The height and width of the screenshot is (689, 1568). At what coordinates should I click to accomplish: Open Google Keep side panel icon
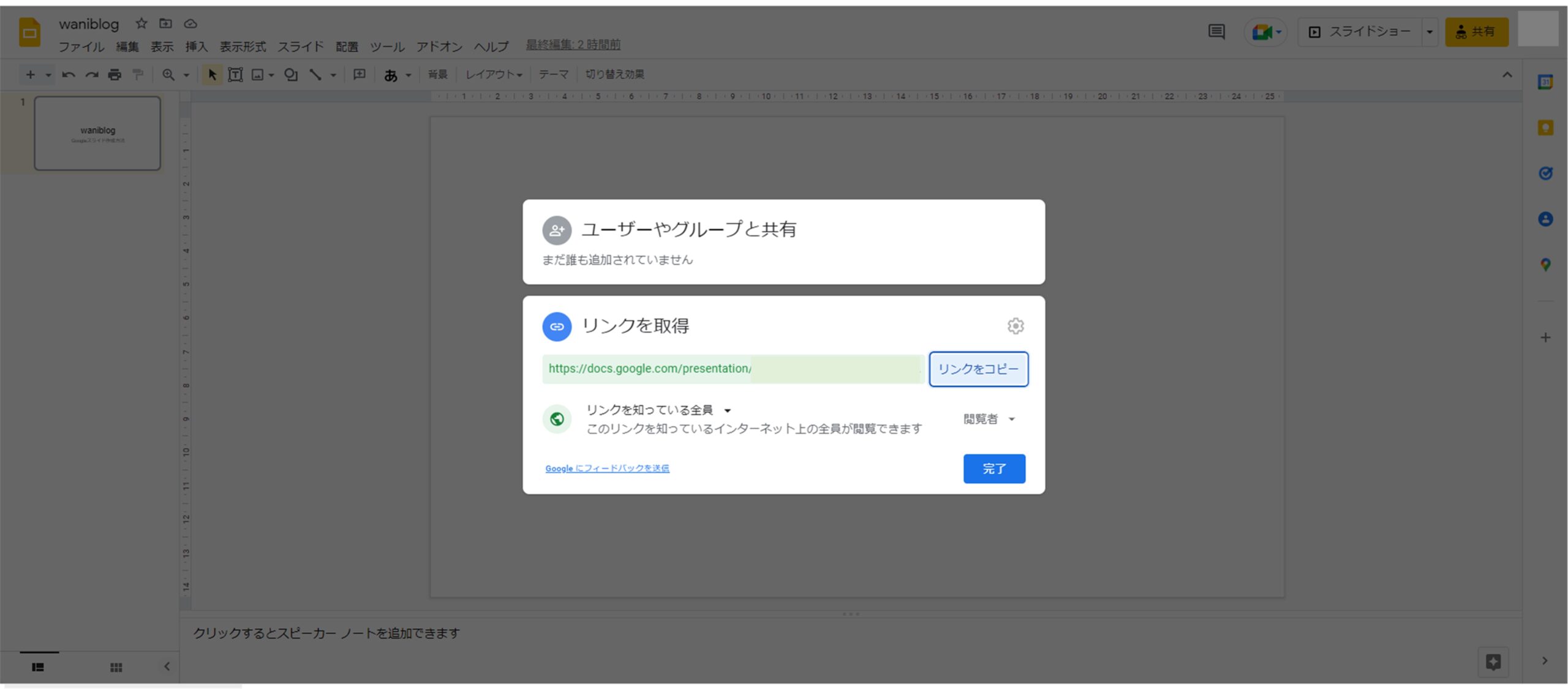[x=1545, y=127]
